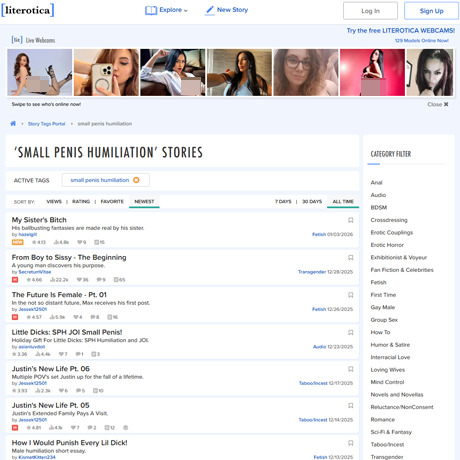Viewport: 460px width, 460px height.
Task: Click the red H badge on 'The Future Is Female'
Action: (15, 317)
